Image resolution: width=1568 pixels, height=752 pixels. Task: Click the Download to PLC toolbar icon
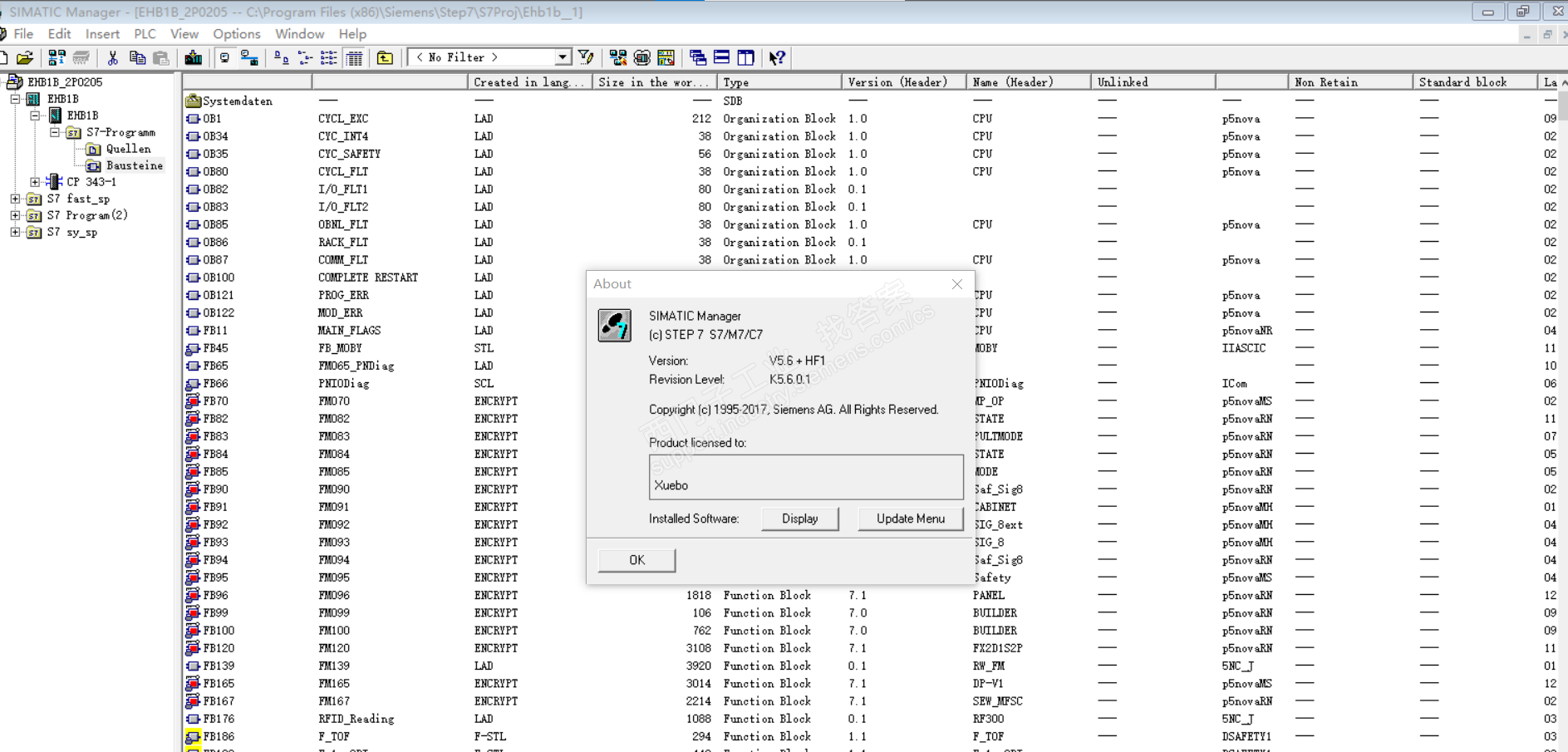(193, 57)
